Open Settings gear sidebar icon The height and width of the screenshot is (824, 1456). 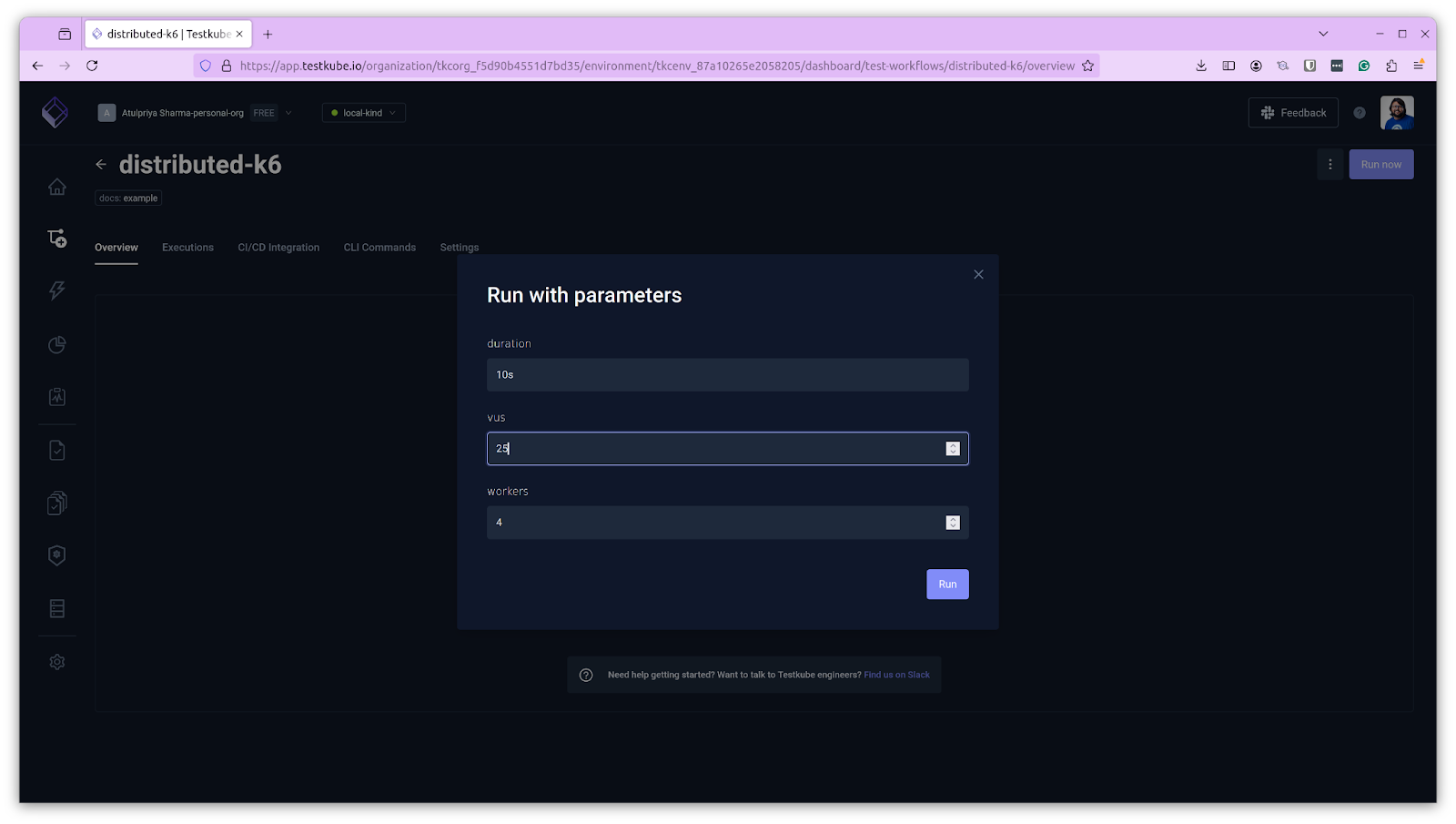pyautogui.click(x=56, y=662)
